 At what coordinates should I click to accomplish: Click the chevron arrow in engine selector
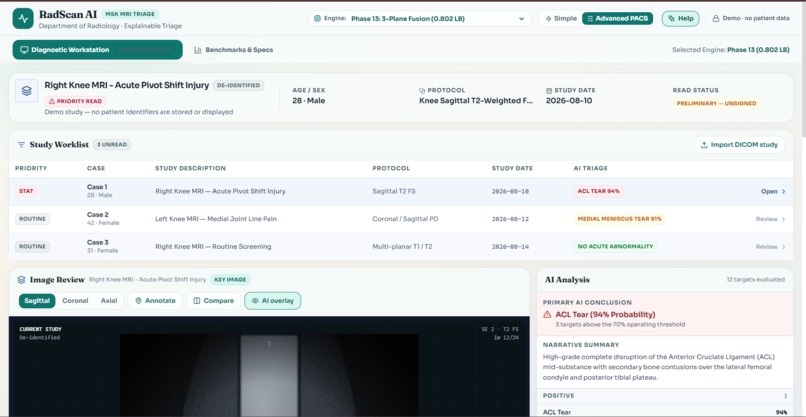pos(521,19)
